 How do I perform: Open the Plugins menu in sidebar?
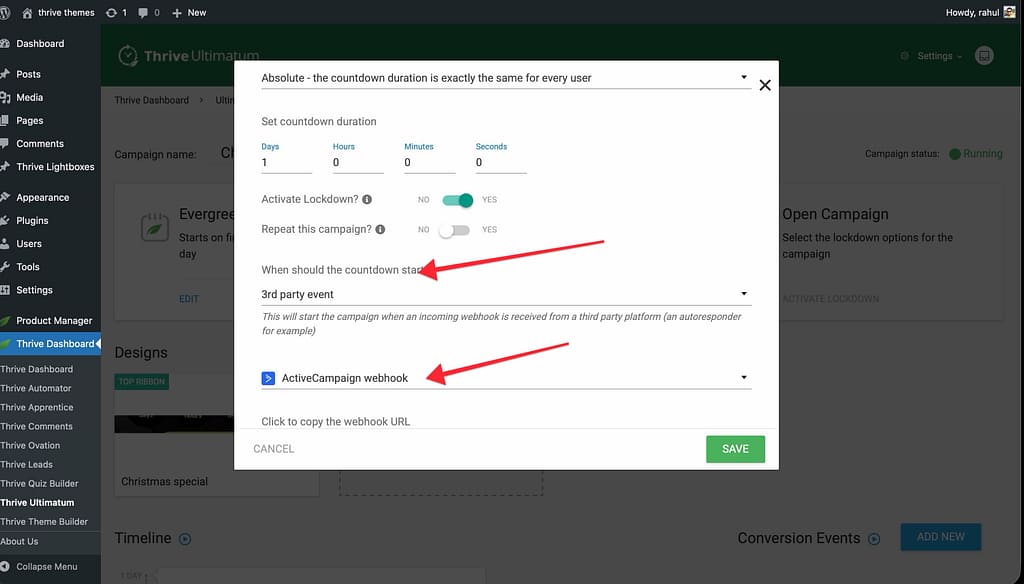click(x=32, y=221)
